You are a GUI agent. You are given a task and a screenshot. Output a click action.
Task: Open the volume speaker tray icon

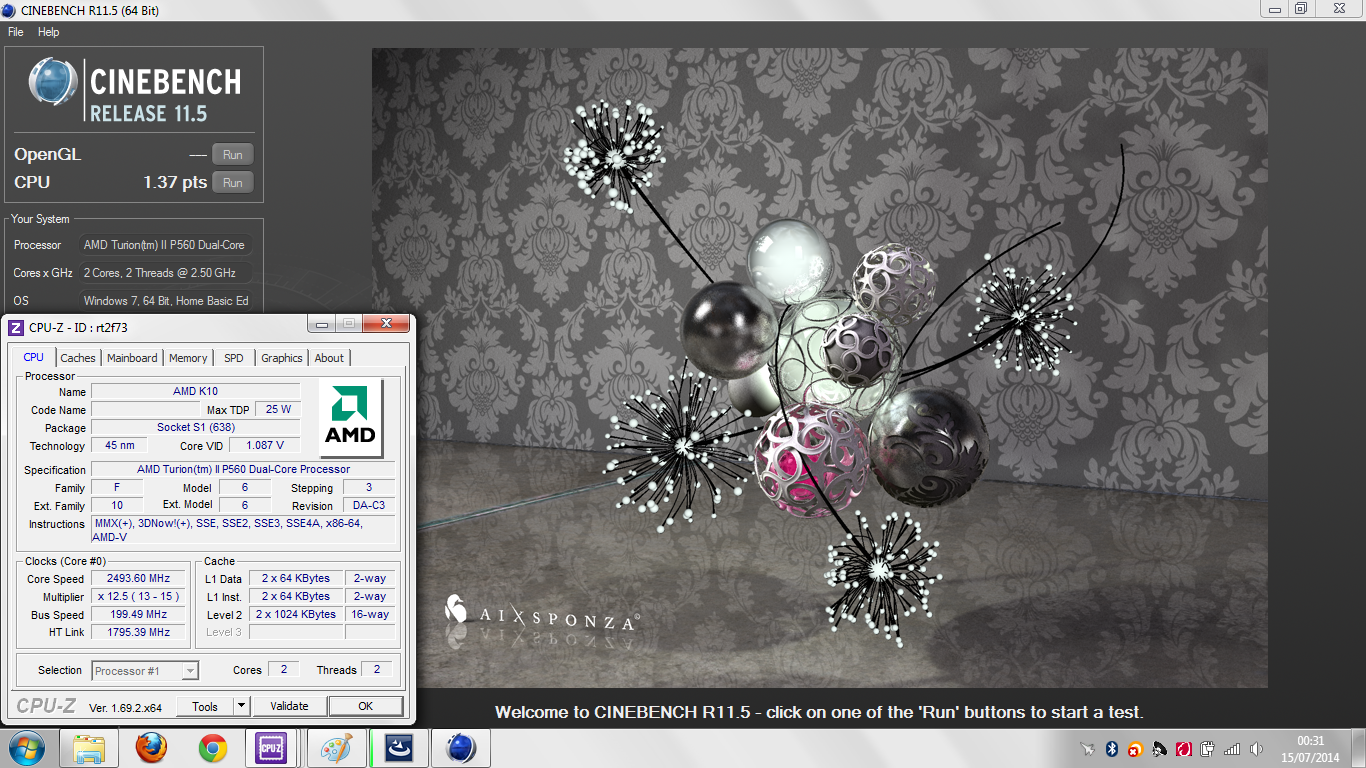pos(1256,748)
